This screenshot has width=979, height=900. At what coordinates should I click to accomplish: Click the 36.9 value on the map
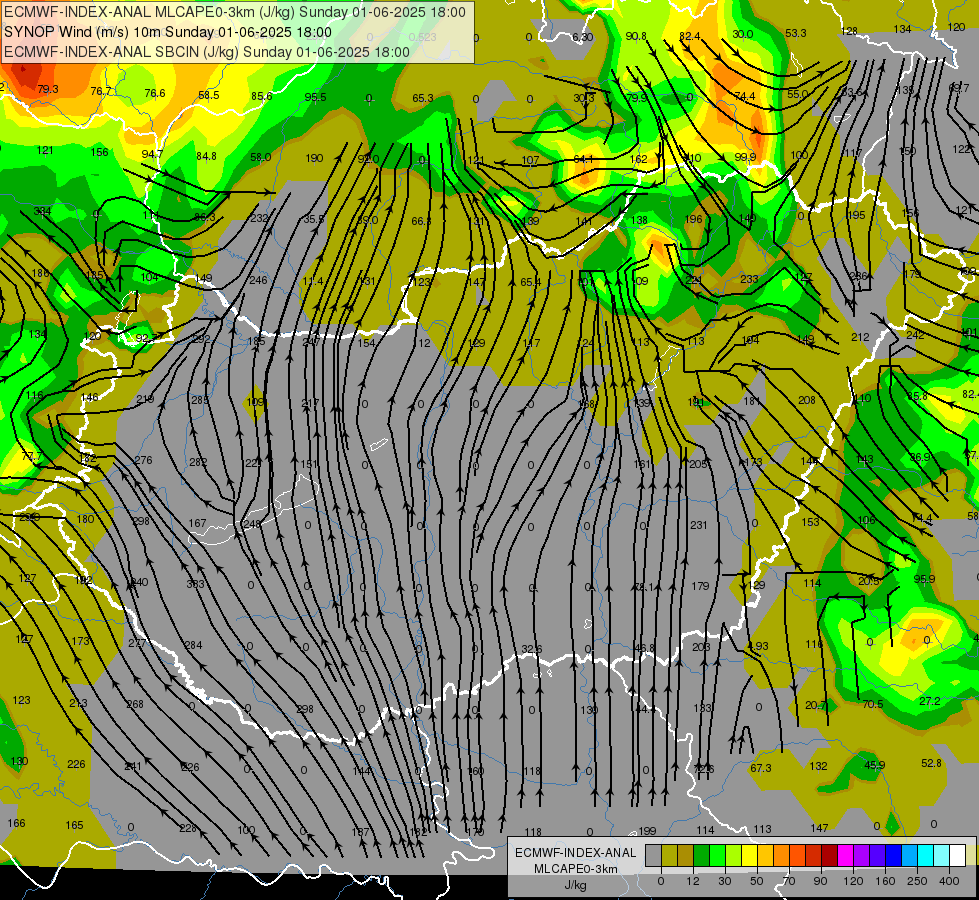point(920,457)
